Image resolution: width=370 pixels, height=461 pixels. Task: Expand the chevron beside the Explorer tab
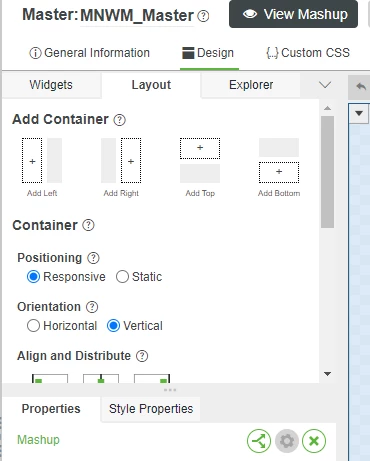[x=325, y=85]
